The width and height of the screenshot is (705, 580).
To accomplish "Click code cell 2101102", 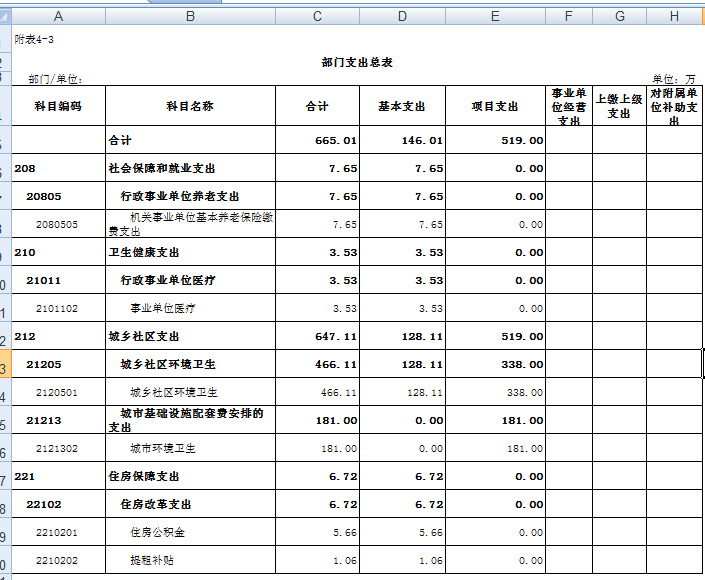I will point(58,308).
